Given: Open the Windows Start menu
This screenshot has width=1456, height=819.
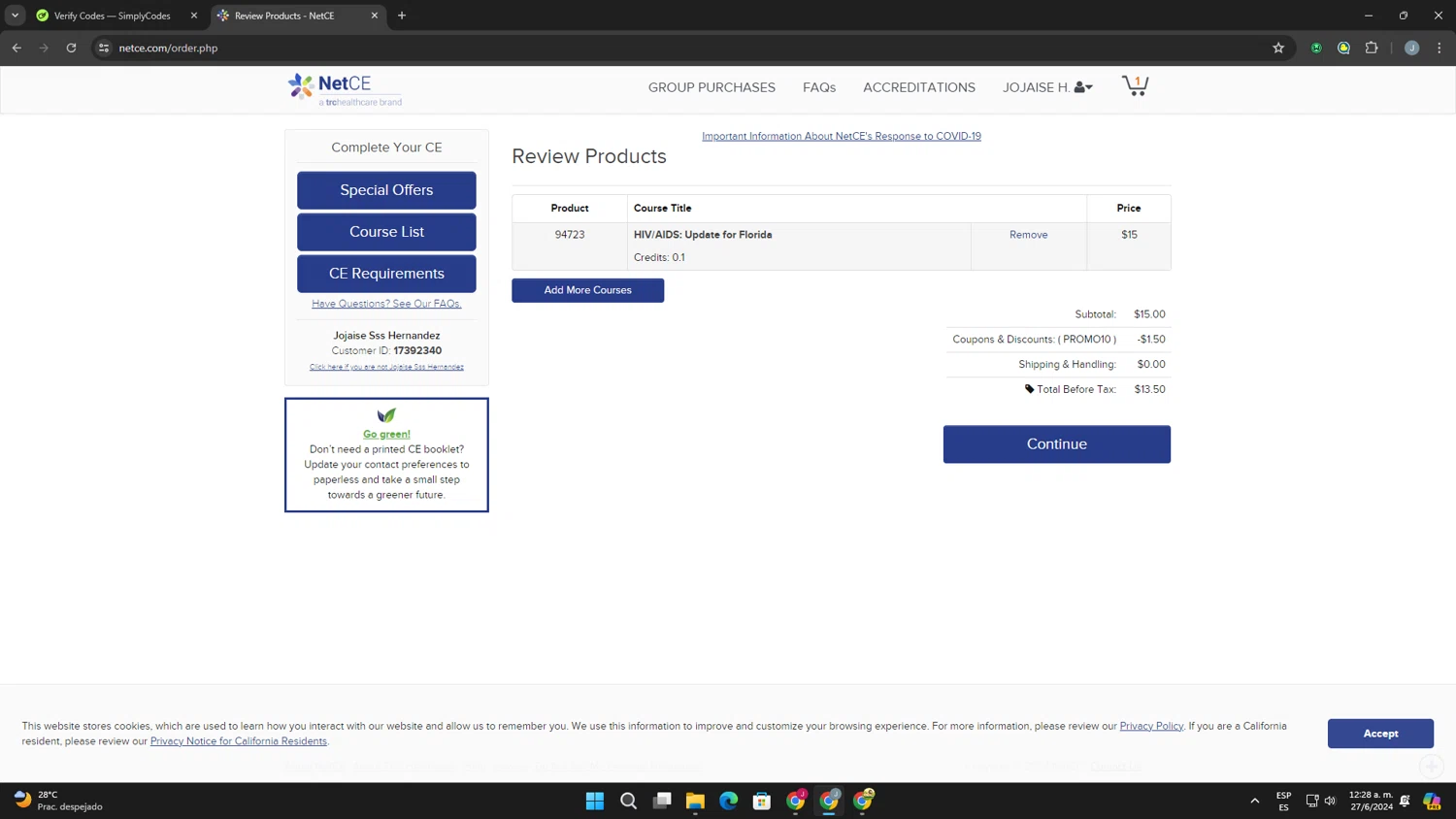Looking at the screenshot, I should (x=595, y=801).
